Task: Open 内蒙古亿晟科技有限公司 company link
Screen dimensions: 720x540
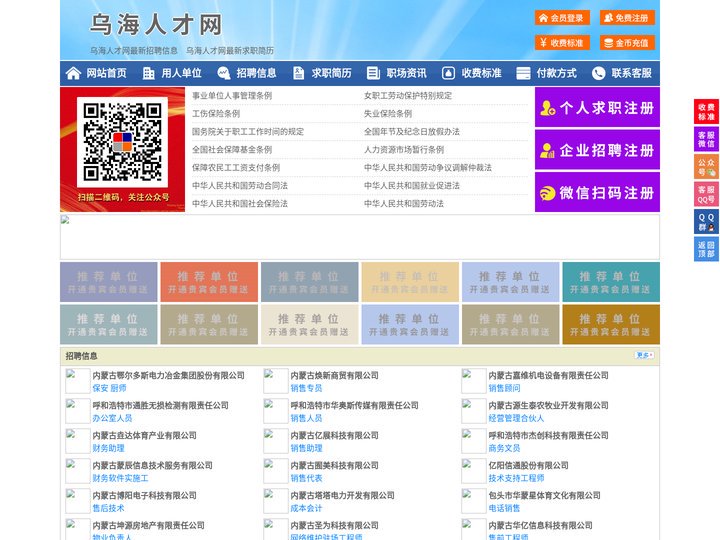Action: click(334, 435)
